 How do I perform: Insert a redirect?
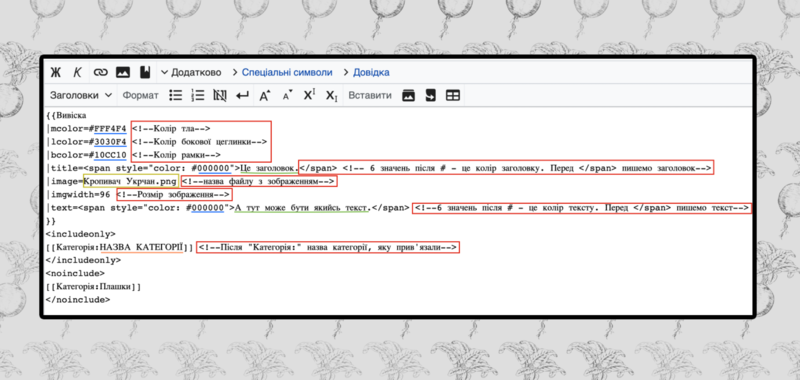pyautogui.click(x=431, y=95)
